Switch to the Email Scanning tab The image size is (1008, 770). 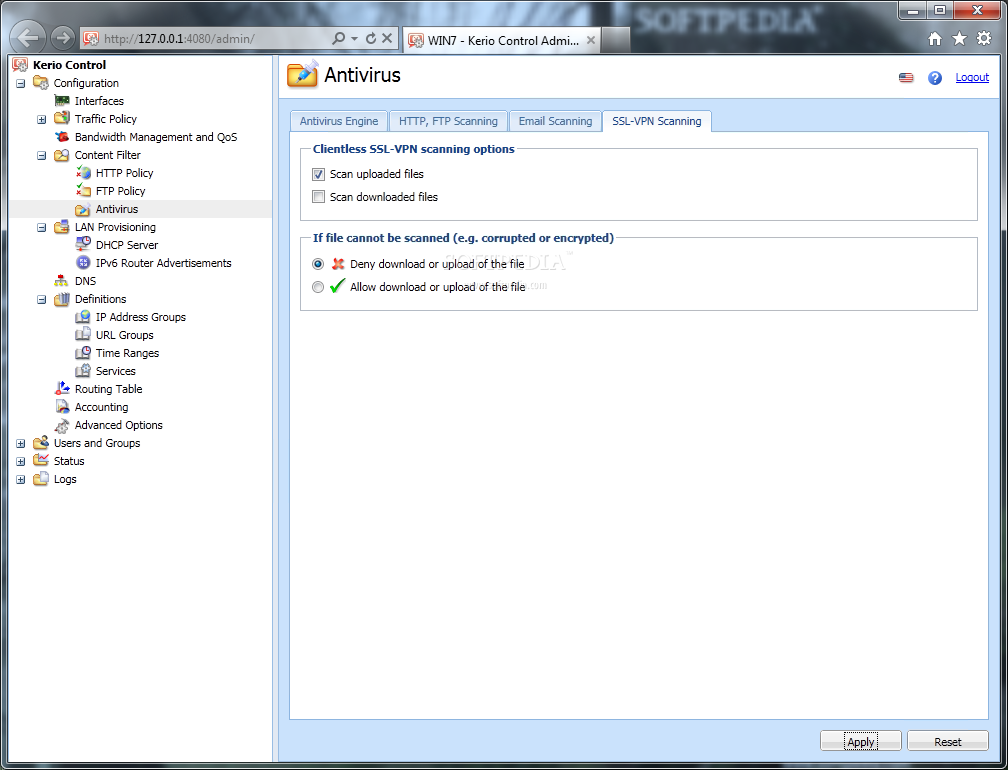click(x=555, y=121)
